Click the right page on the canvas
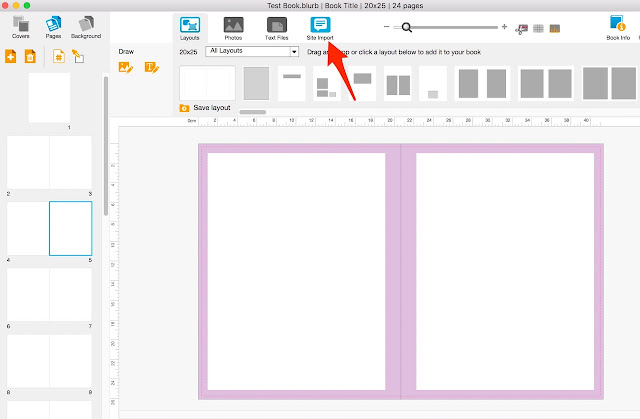640x419 pixels. 502,271
